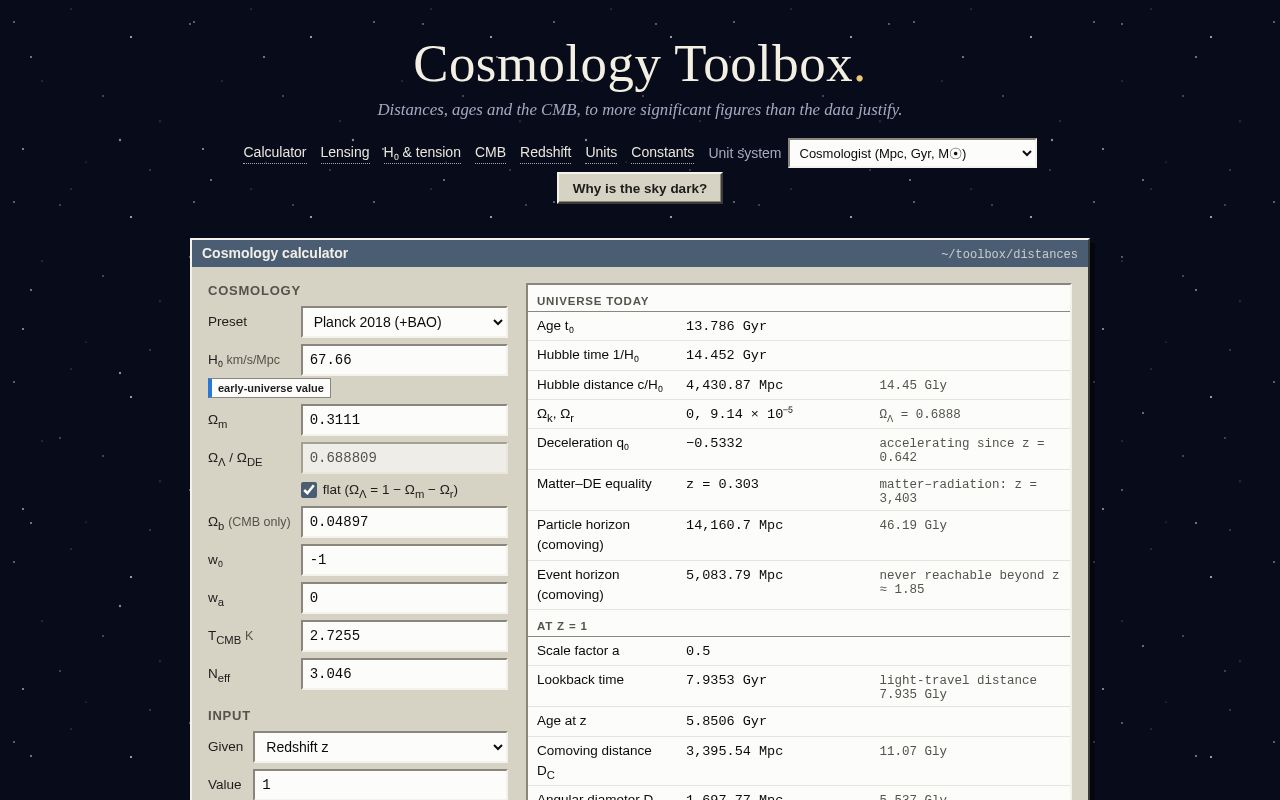This screenshot has width=1280, height=800.
Task: Click the ΩΛ = 0.6888 note
Action: [x=920, y=415]
